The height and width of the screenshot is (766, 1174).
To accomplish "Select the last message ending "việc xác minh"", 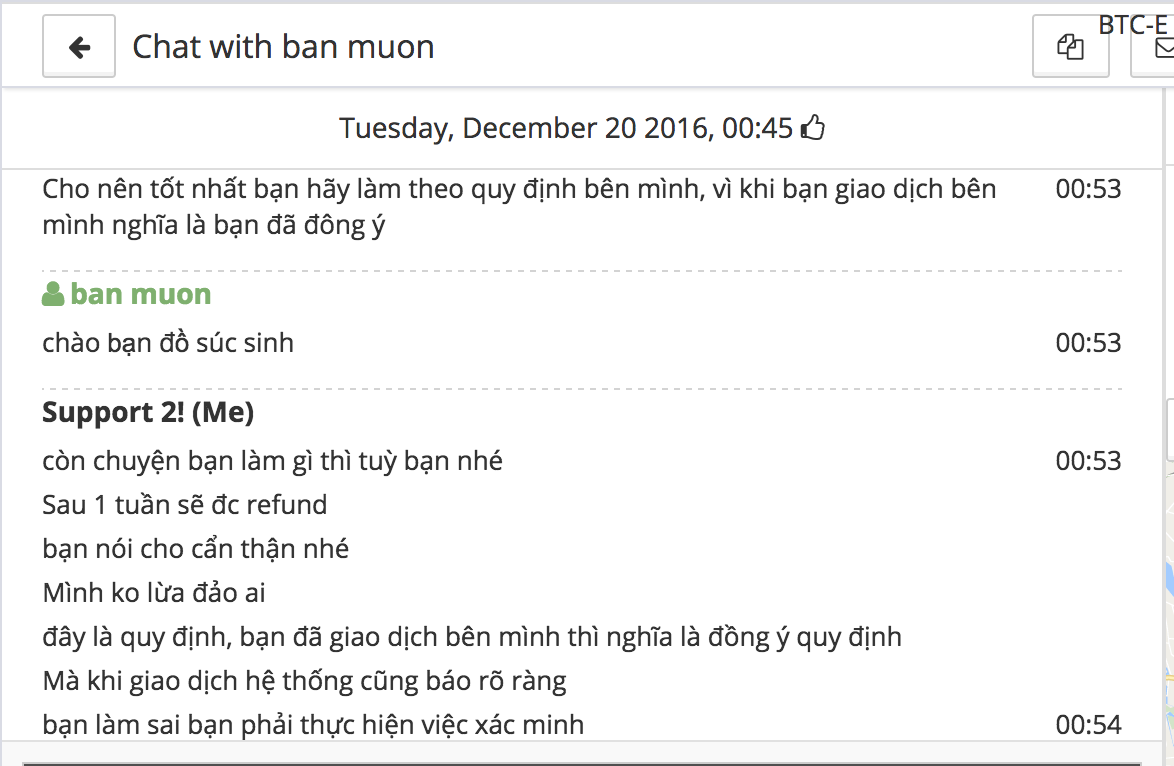I will click(x=313, y=725).
